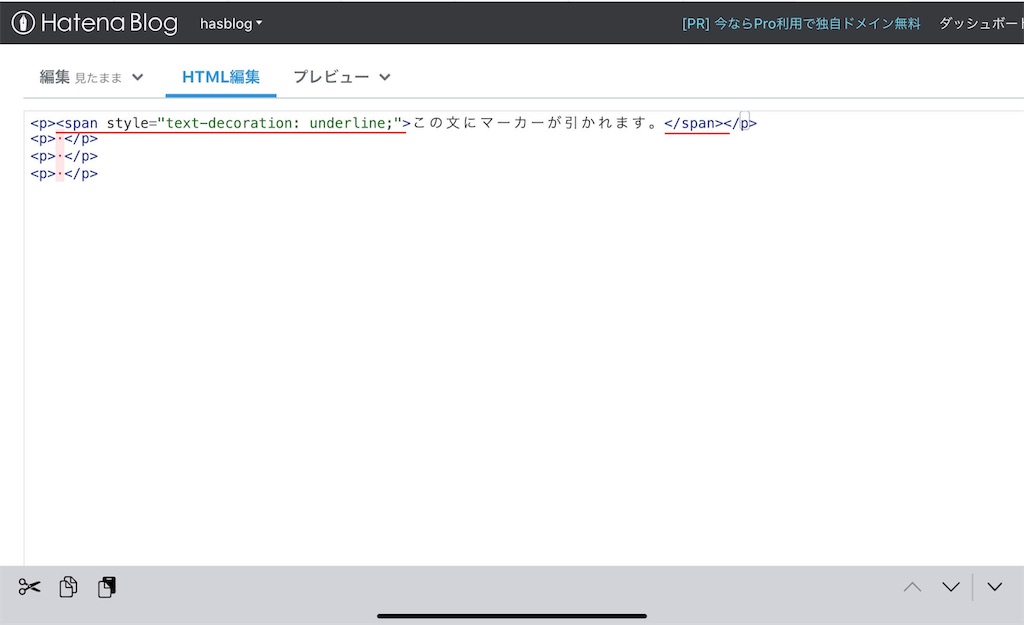Click the underlined closing span tag
This screenshot has height=625, width=1024.
pos(694,123)
